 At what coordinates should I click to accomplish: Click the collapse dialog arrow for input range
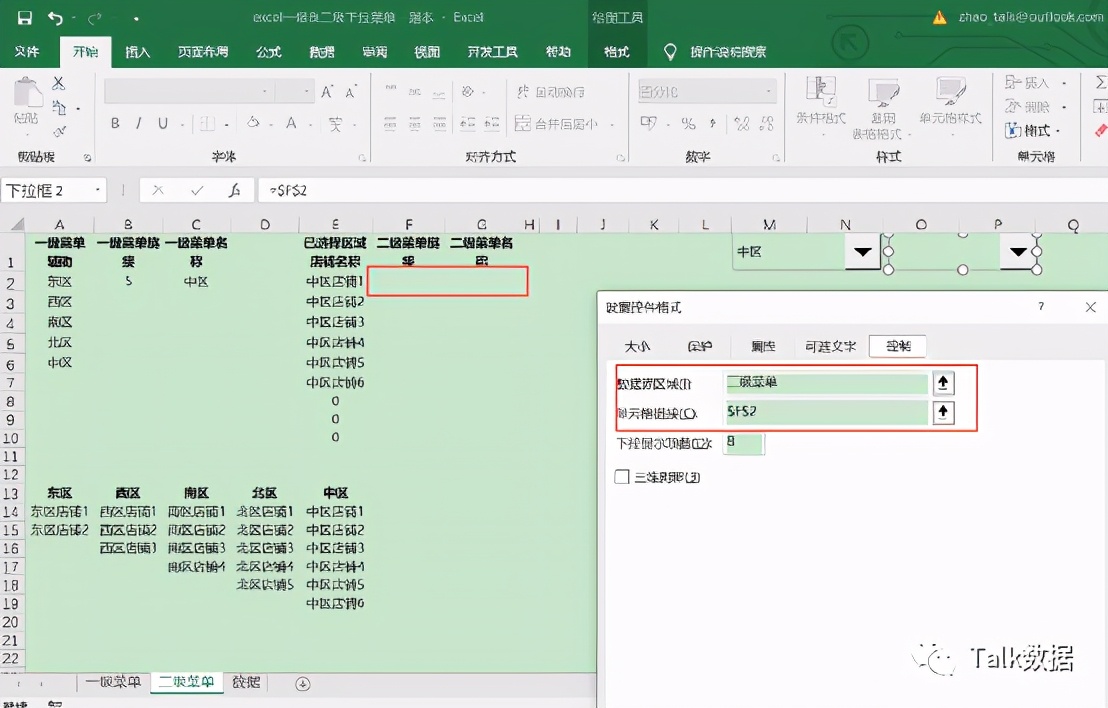[943, 383]
